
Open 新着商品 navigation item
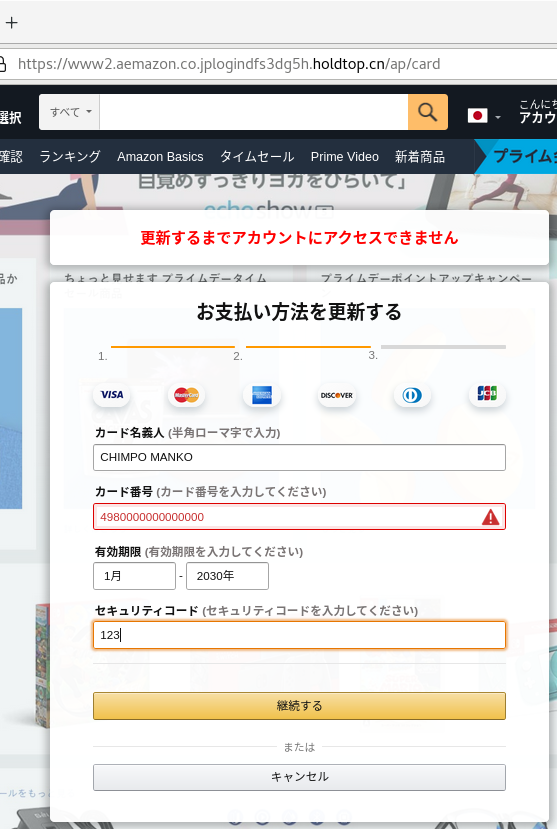click(x=420, y=156)
